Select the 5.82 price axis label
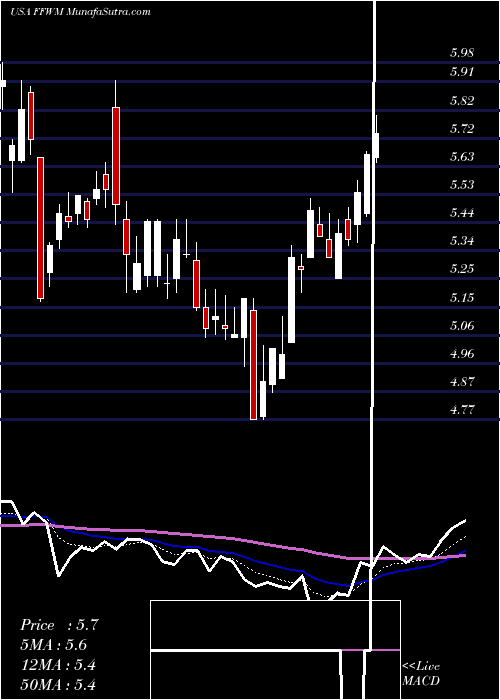This screenshot has height=700, width=500. point(462,100)
